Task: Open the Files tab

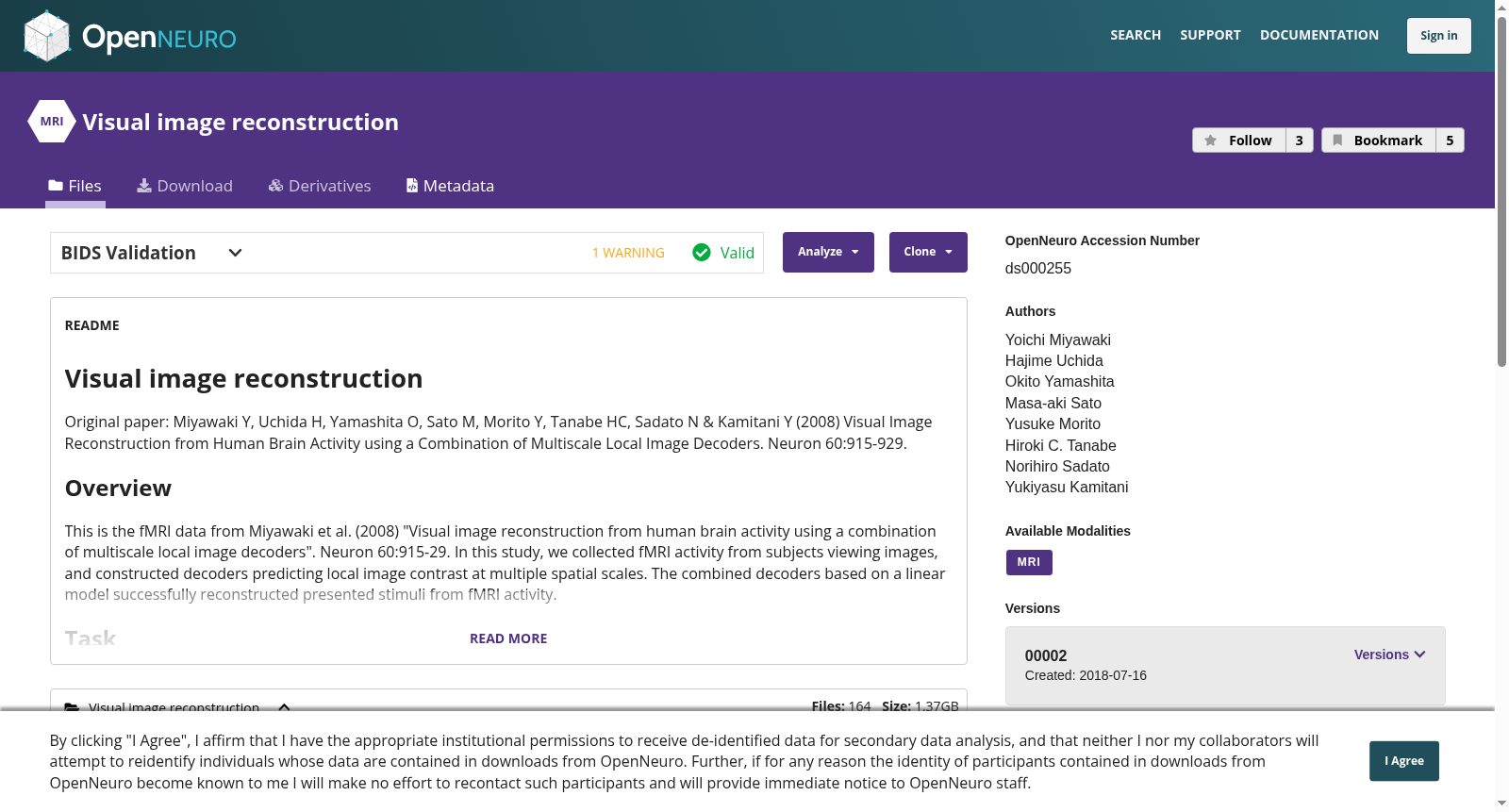Action: (x=75, y=186)
